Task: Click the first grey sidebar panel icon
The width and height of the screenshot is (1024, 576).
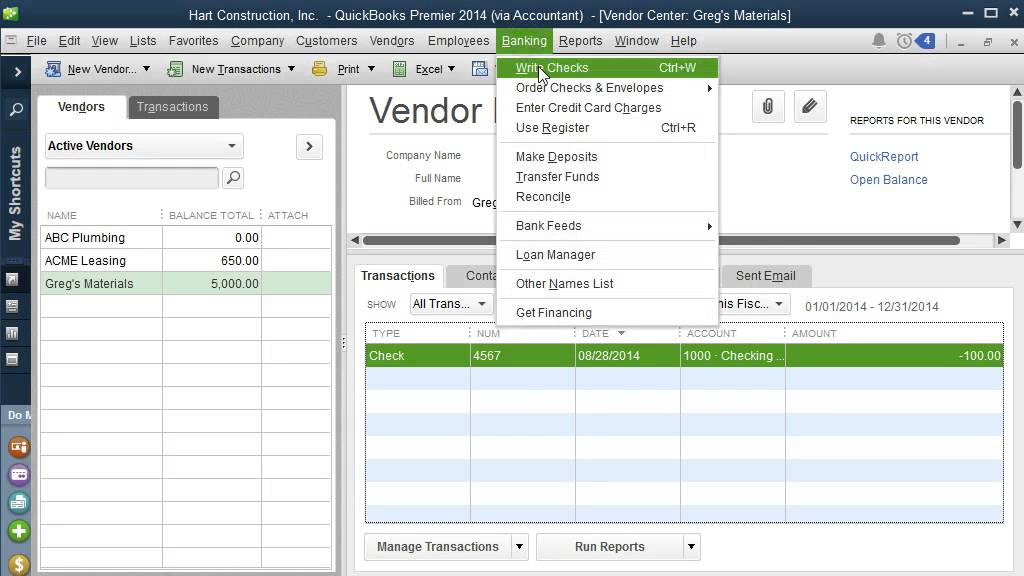Action: point(12,280)
